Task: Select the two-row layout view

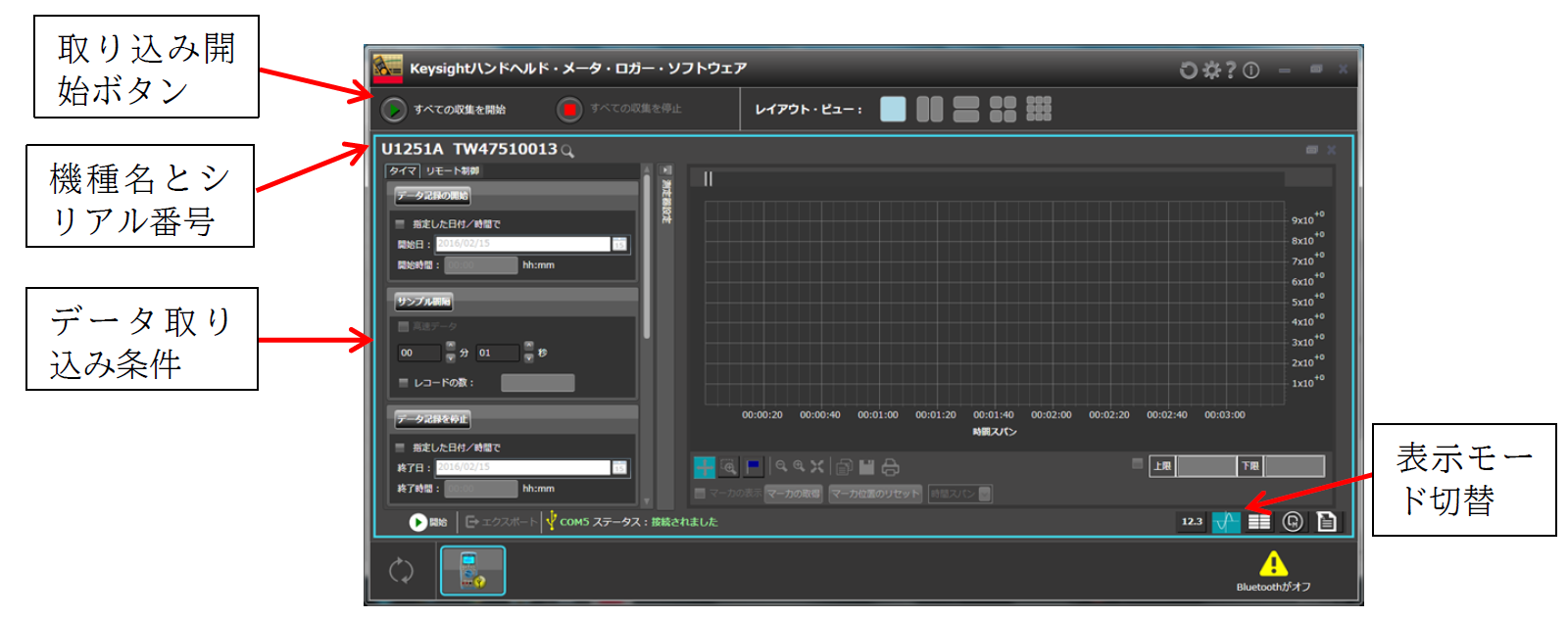Action: point(966,109)
